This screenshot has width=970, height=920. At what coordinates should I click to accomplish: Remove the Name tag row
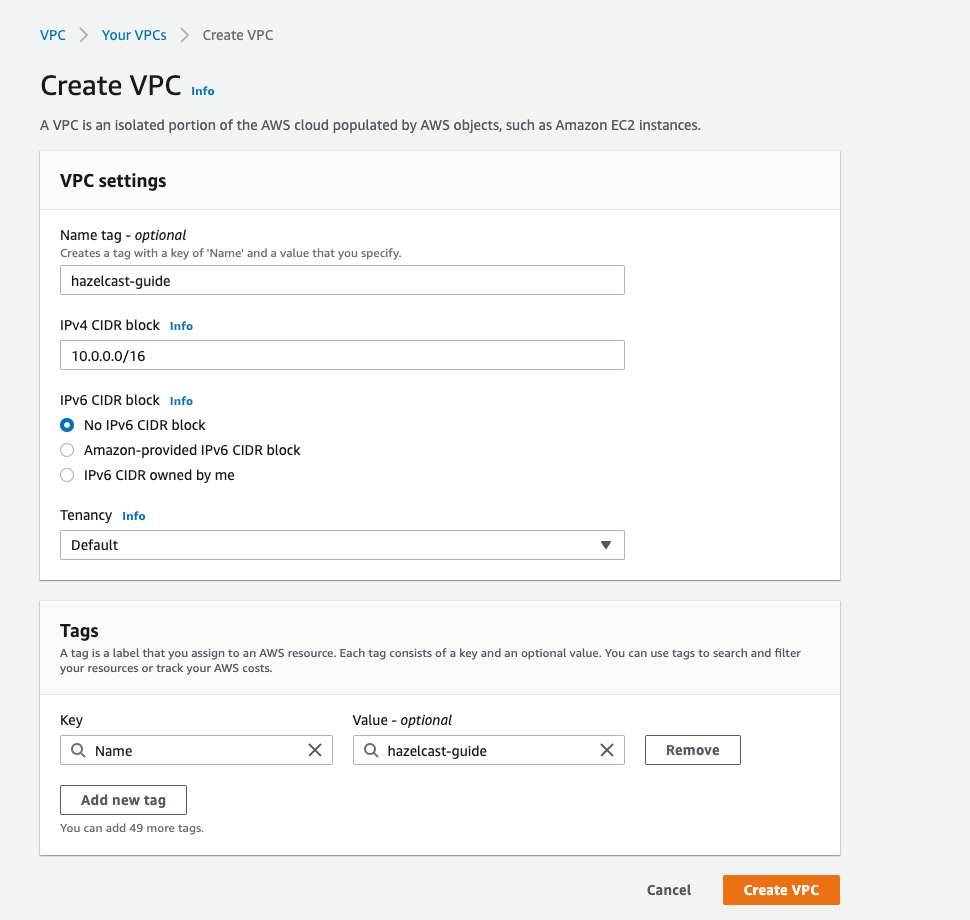pos(692,749)
